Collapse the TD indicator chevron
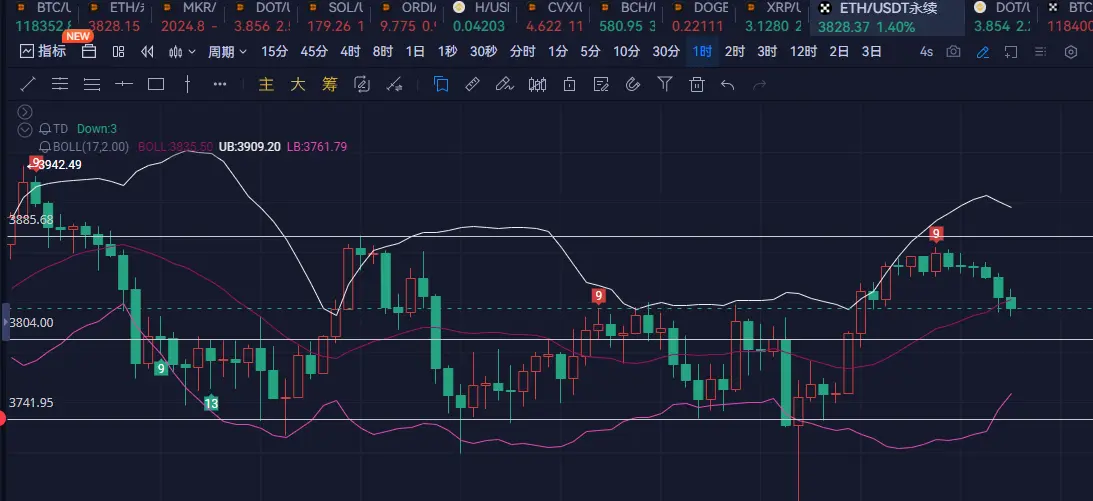1093x501 pixels. (x=25, y=129)
